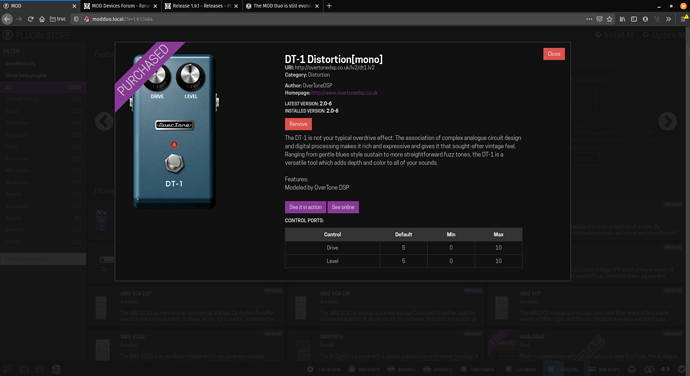Screen dimensions: 690x376
Task: Remove the installed DT-1 plugin
Action: [x=298, y=124]
